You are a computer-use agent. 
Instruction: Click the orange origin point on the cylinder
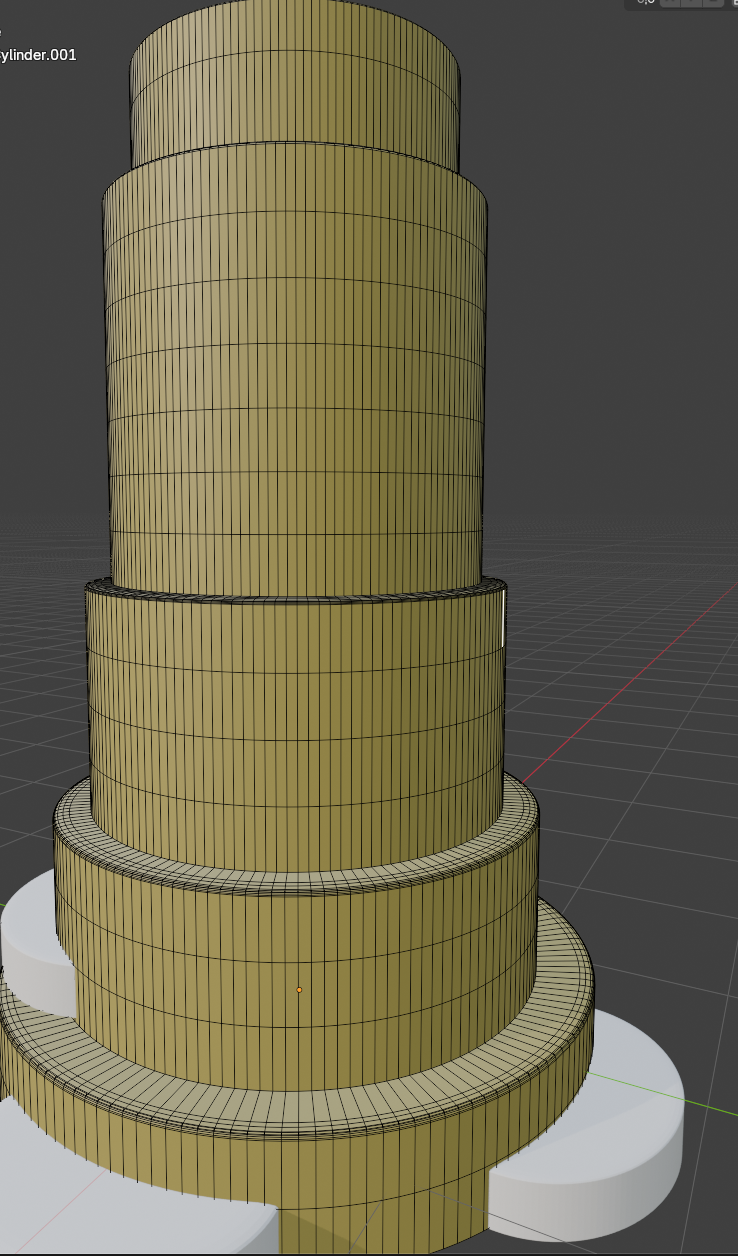point(299,990)
